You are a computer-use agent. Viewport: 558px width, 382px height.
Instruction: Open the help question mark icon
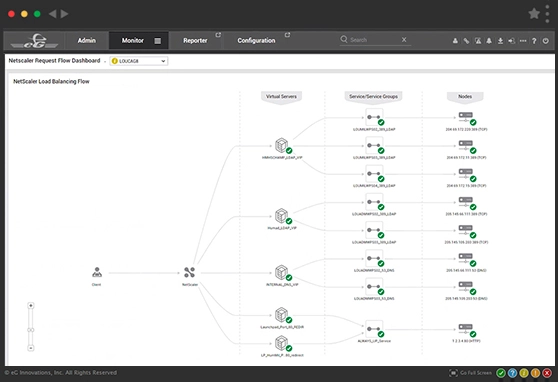pyautogui.click(x=534, y=41)
